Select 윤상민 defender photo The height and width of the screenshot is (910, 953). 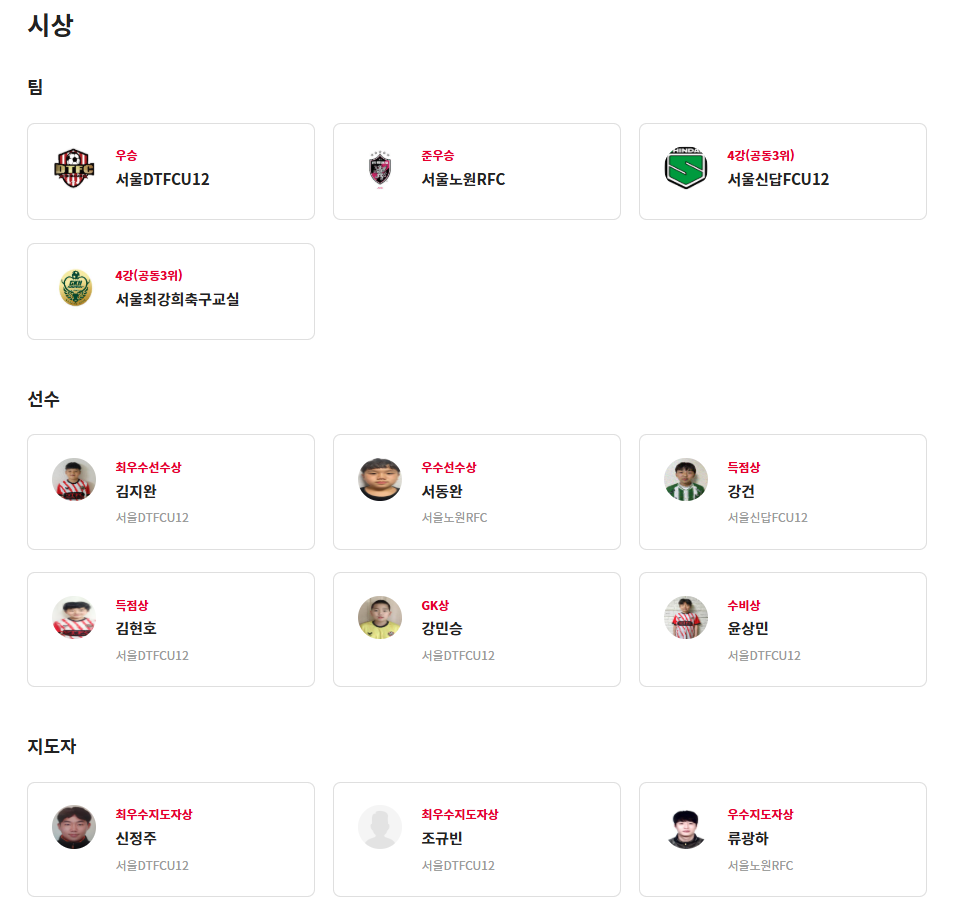[686, 617]
